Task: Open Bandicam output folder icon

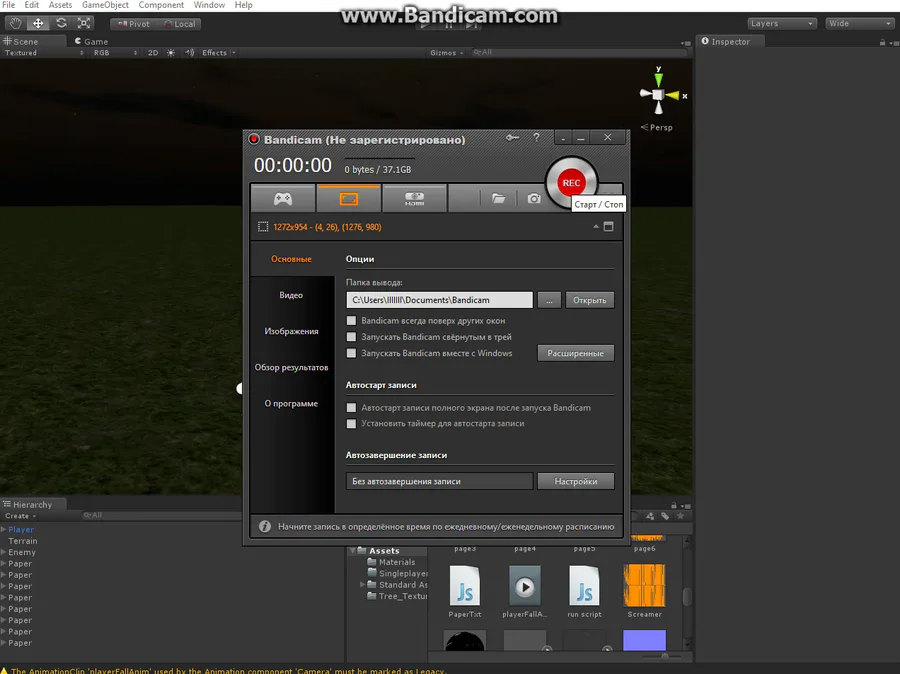Action: (498, 199)
